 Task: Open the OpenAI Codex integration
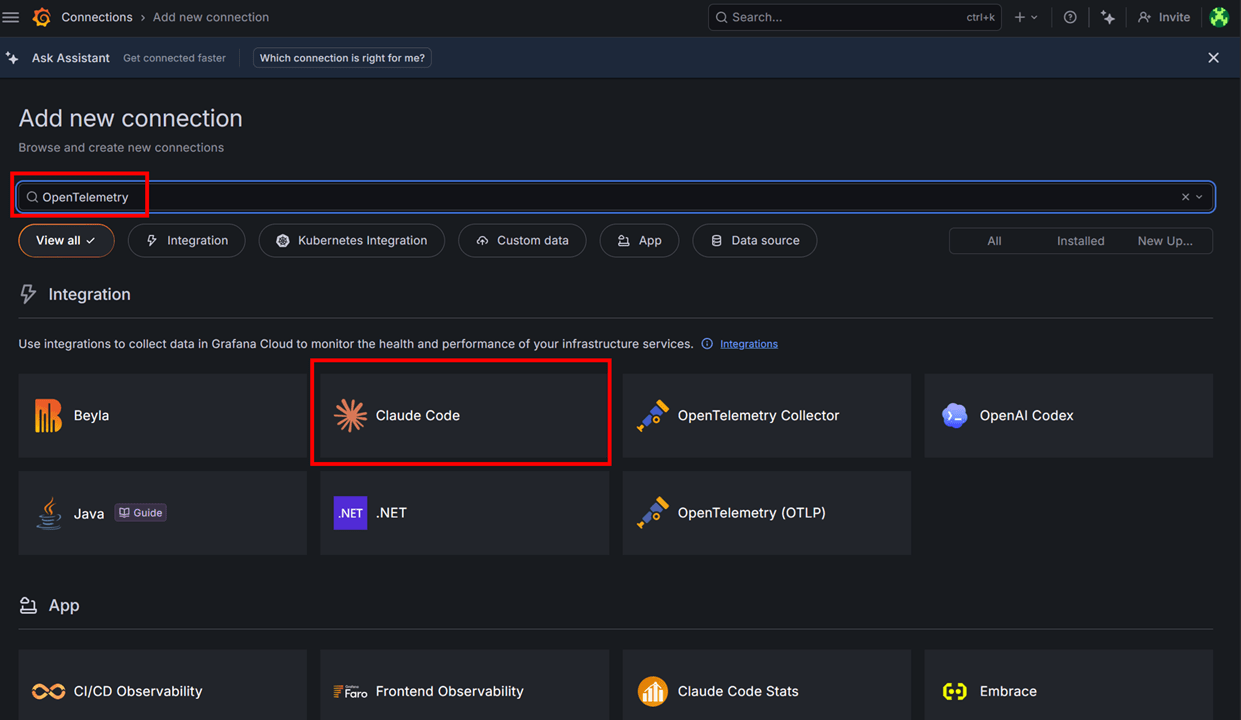tap(1069, 416)
